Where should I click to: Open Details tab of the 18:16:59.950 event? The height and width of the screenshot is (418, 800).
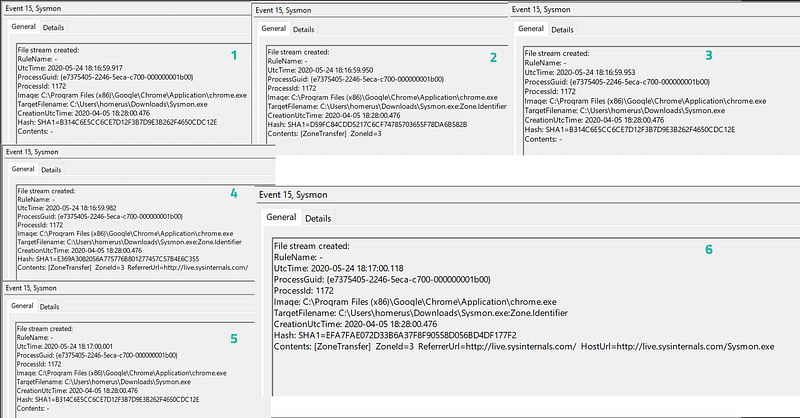[304, 30]
